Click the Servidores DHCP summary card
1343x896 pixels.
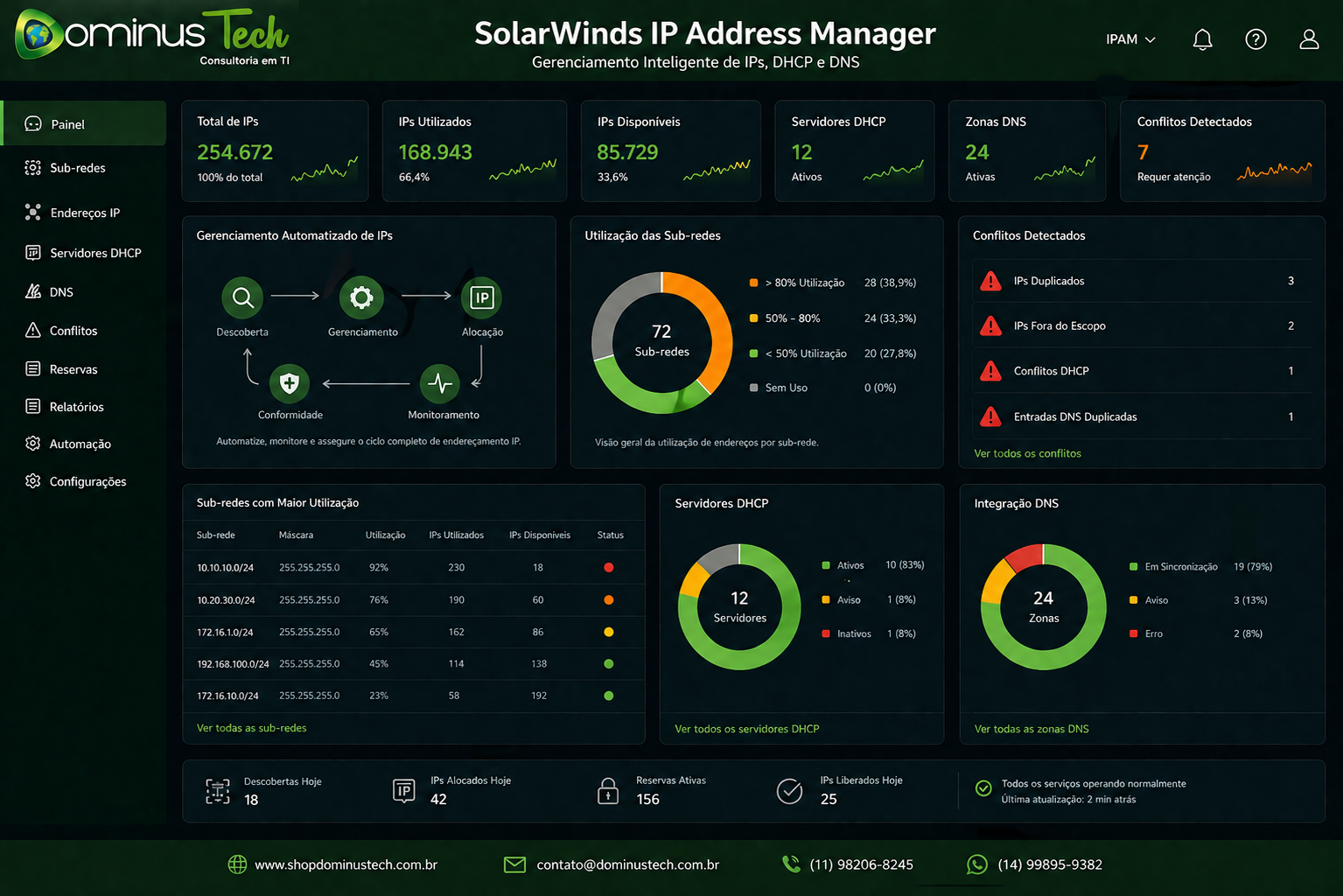pos(854,150)
